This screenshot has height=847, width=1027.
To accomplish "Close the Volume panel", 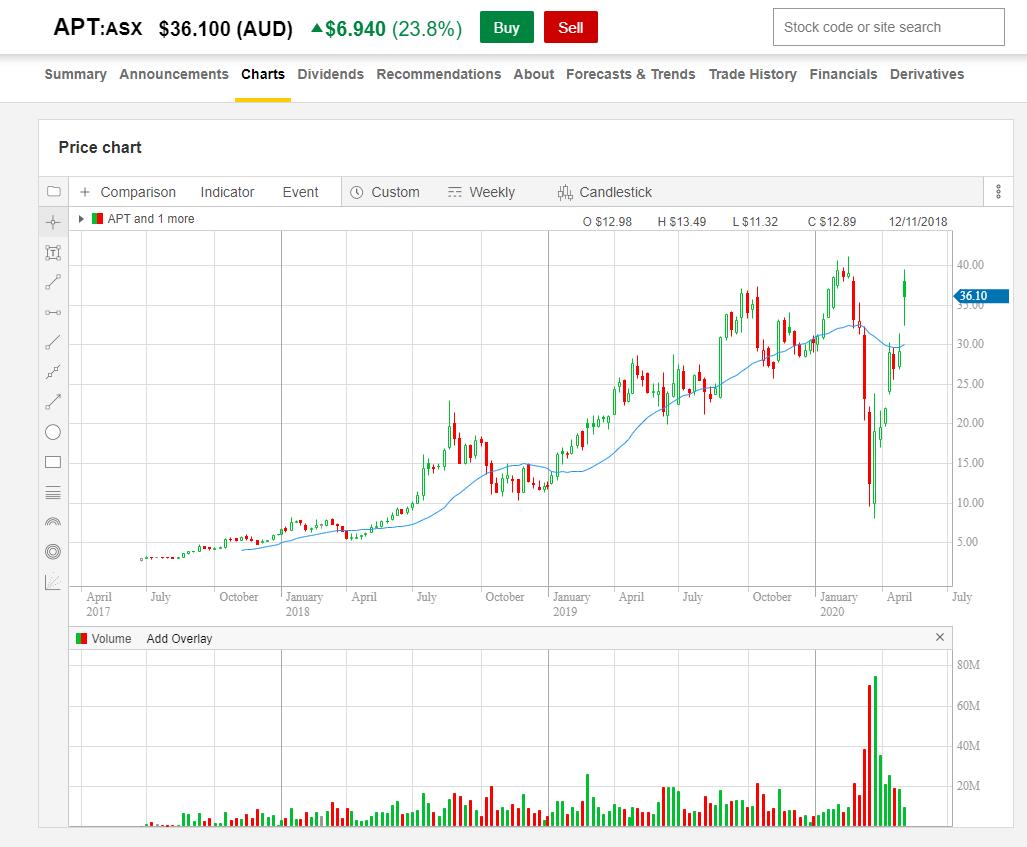I will [940, 637].
